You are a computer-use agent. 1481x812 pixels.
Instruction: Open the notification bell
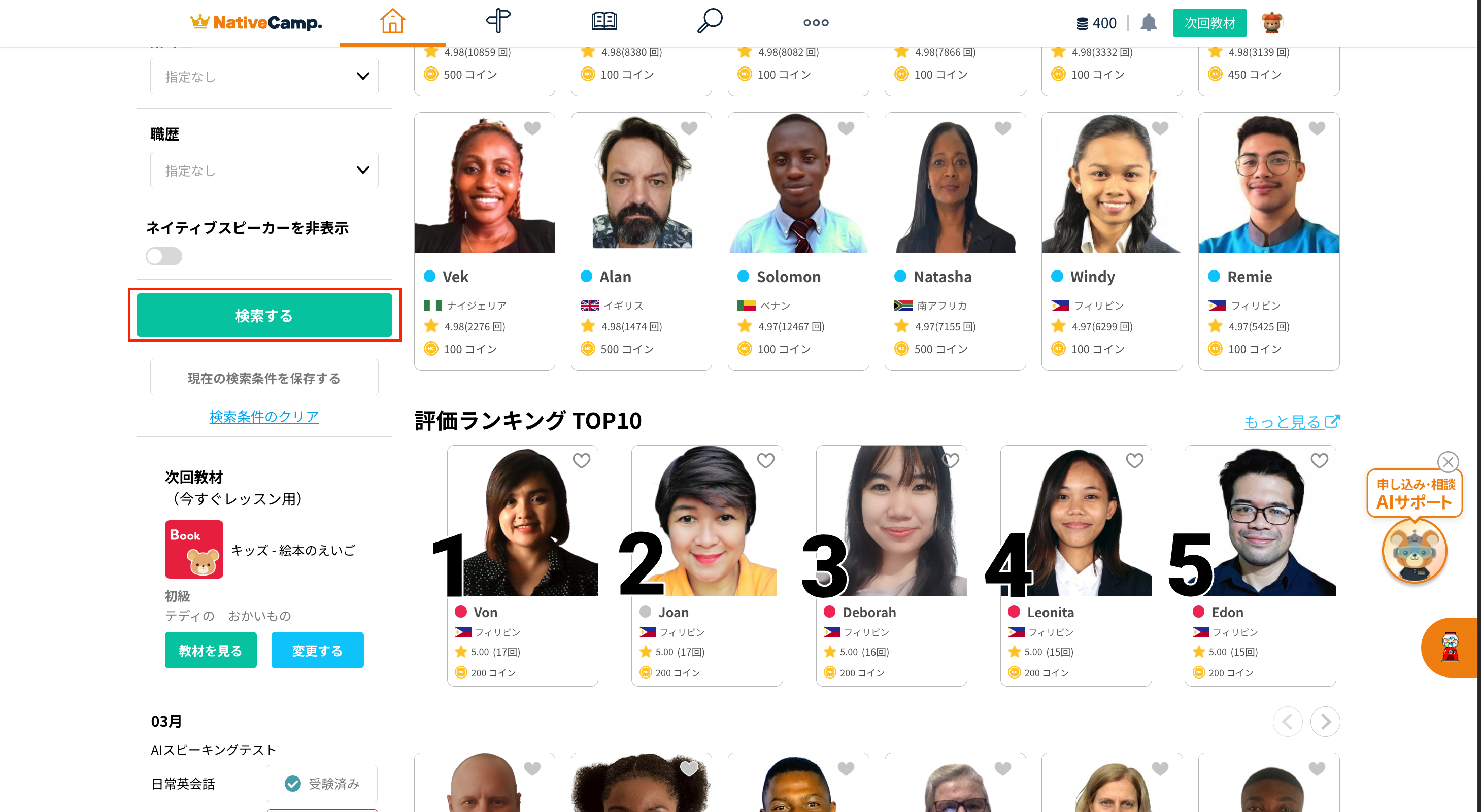tap(1148, 23)
